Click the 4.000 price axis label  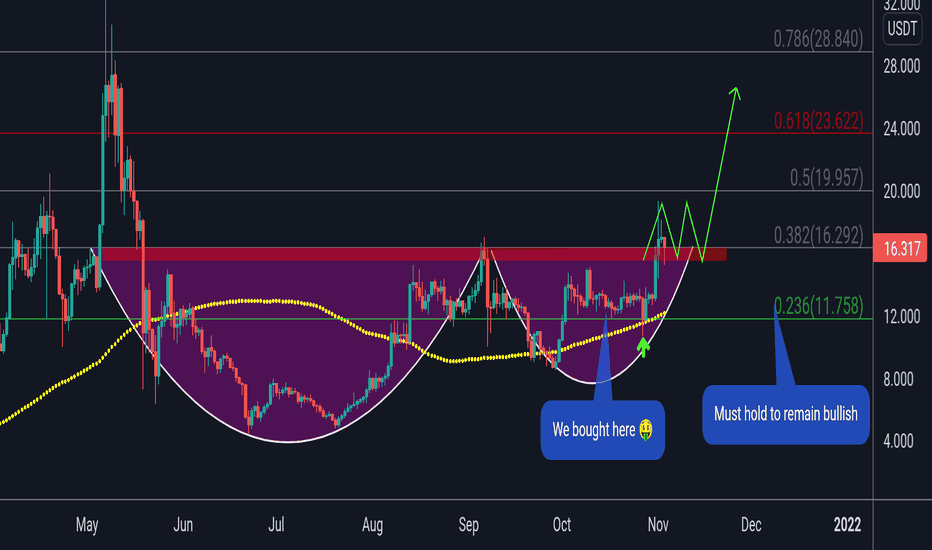(x=901, y=441)
